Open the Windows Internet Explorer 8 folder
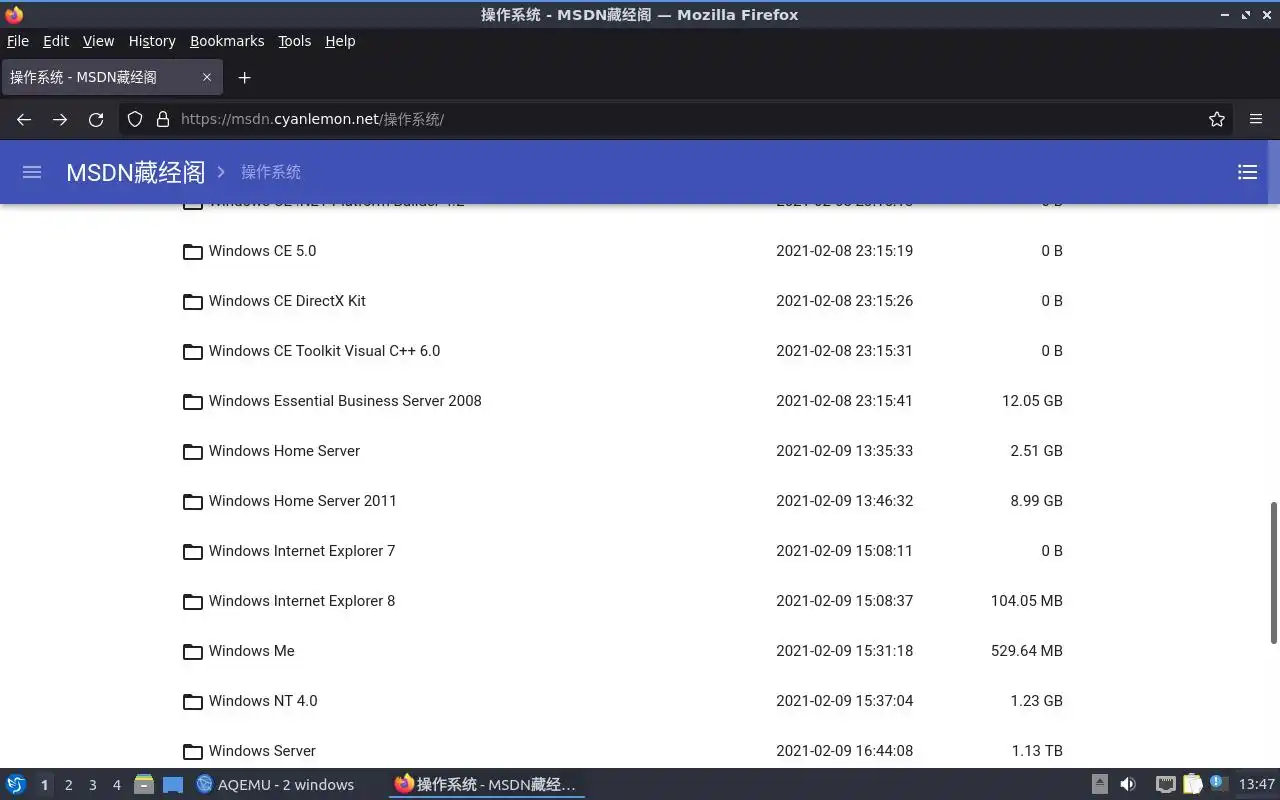The image size is (1280, 800). (302, 601)
